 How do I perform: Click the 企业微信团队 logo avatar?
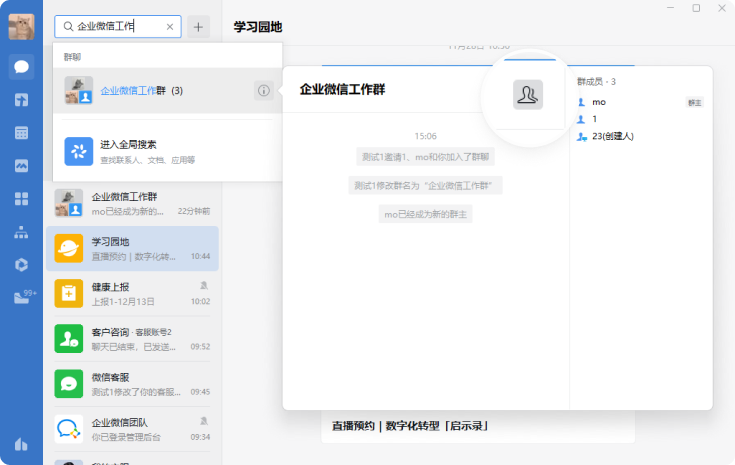click(68, 429)
